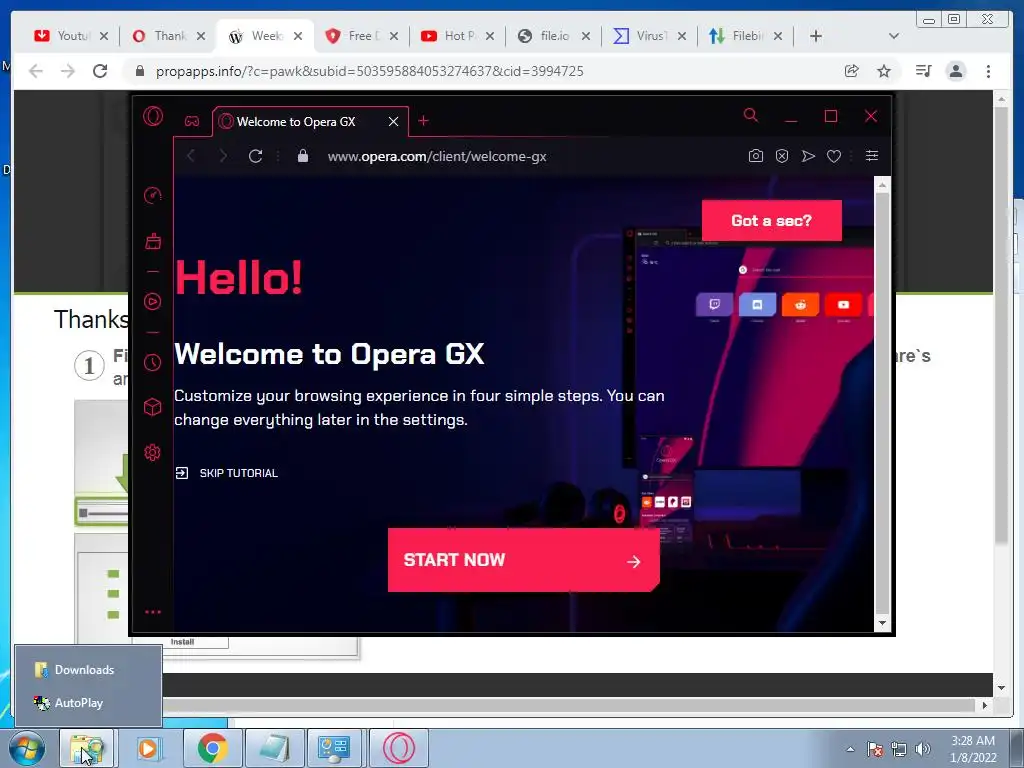
Task: Open Windows Media Player taskbar icon
Action: 149,748
